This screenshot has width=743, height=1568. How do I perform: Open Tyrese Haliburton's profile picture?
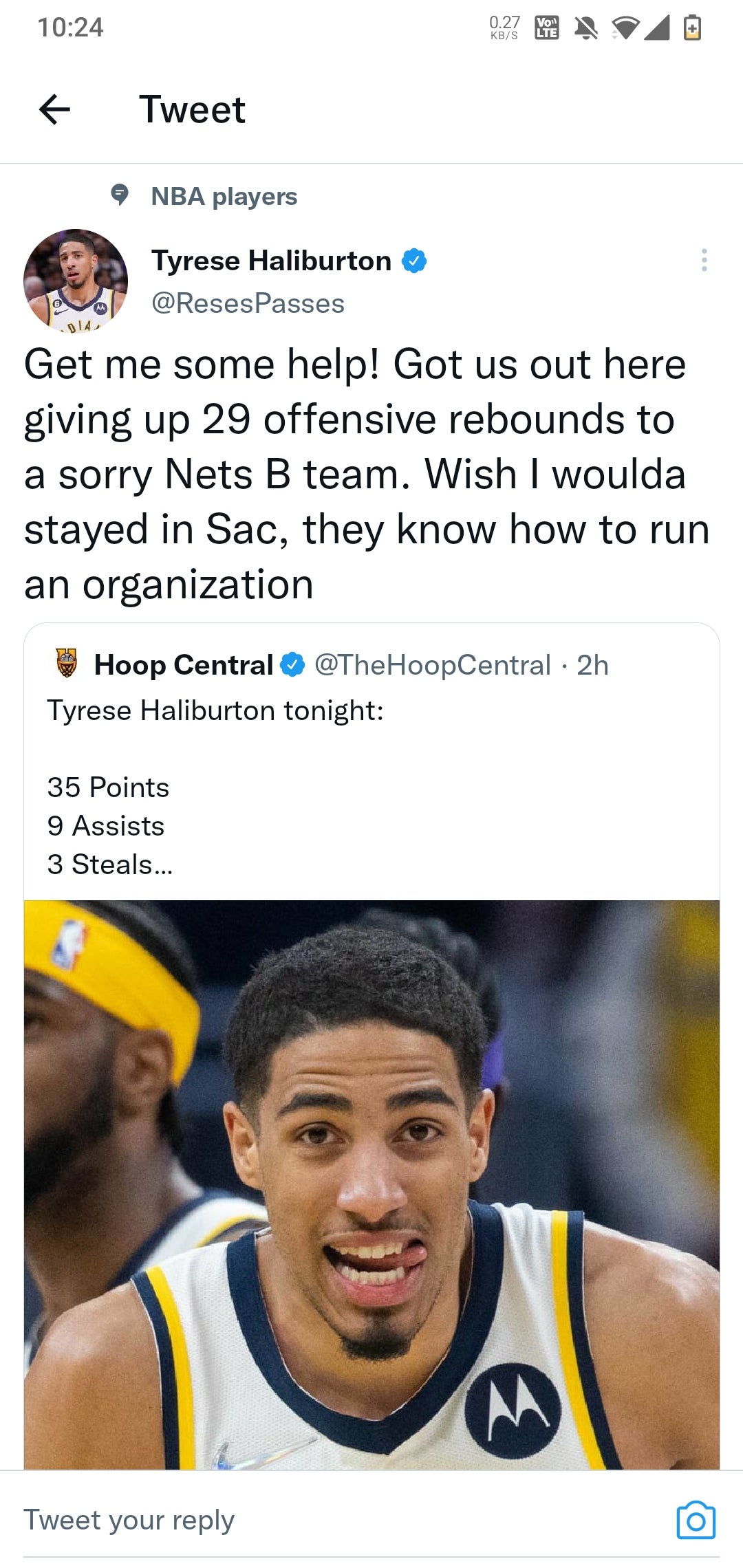pyautogui.click(x=76, y=281)
